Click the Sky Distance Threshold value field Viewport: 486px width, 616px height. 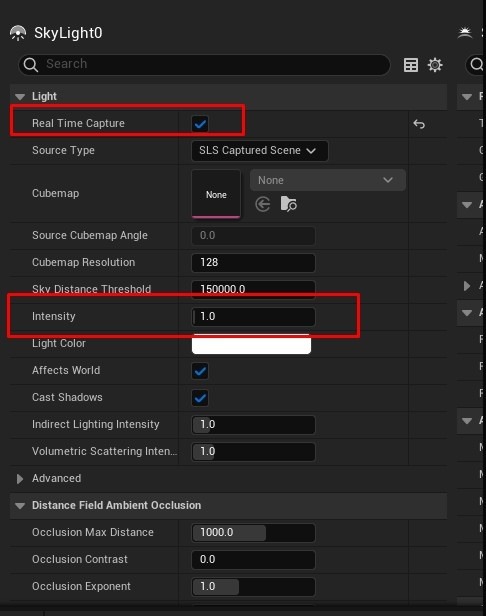pos(253,290)
